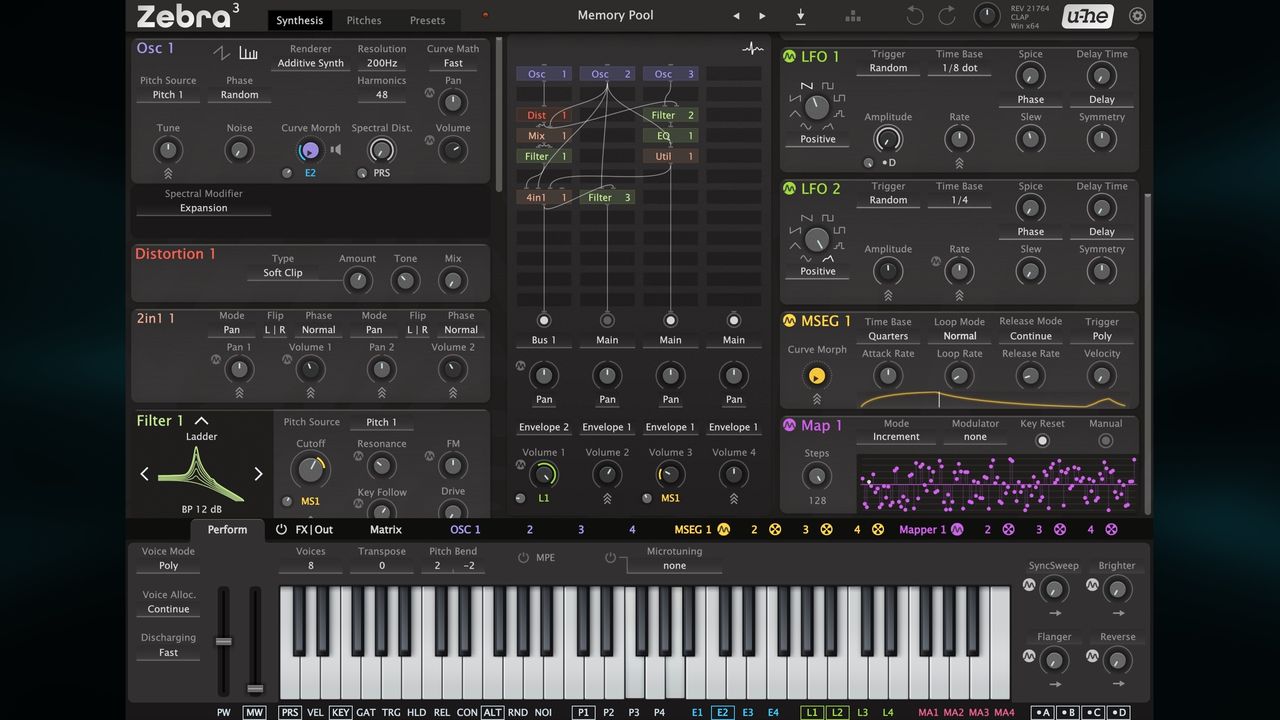The image size is (1280, 720).
Task: Click the grid blocks icon in header
Action: (853, 16)
